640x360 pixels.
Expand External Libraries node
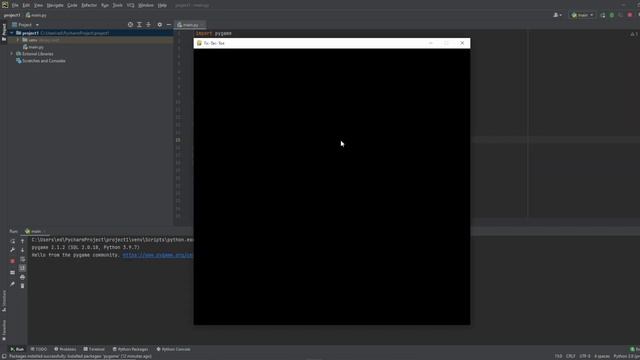coord(12,54)
